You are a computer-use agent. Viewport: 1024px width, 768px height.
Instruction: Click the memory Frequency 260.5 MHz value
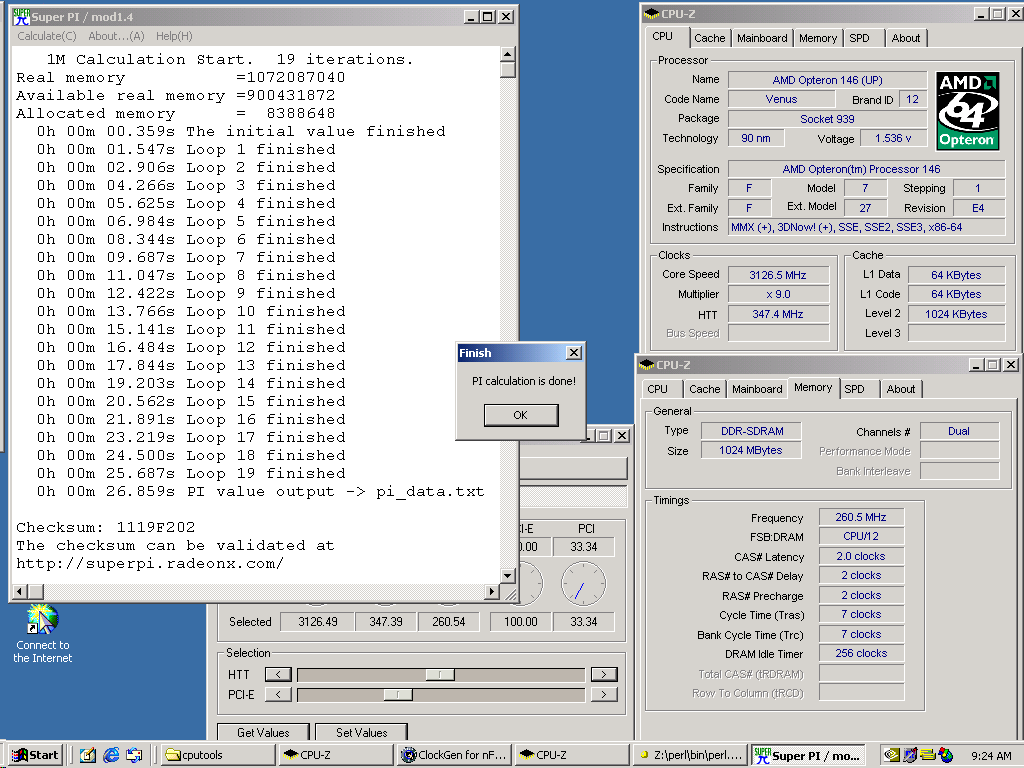click(x=861, y=517)
